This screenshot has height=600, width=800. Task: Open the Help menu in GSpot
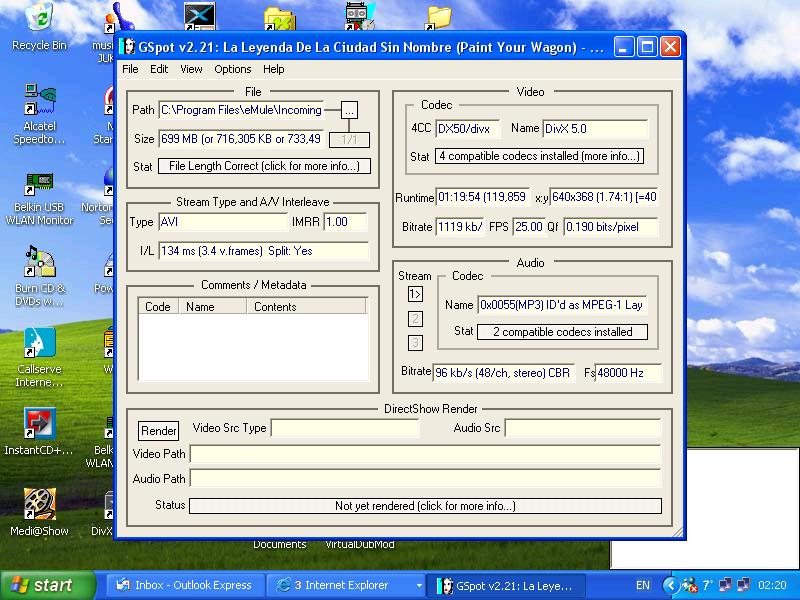pyautogui.click(x=273, y=69)
